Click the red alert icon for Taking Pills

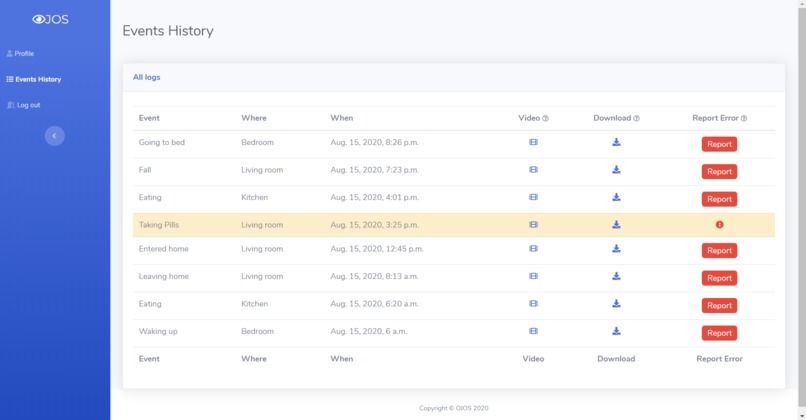[719, 224]
